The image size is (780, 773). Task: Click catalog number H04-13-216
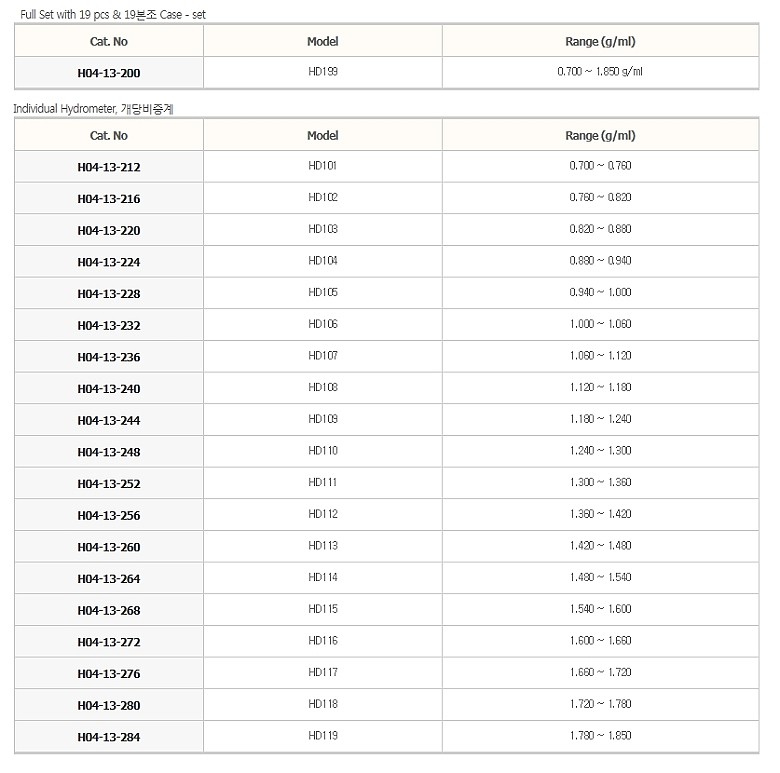pyautogui.click(x=109, y=199)
